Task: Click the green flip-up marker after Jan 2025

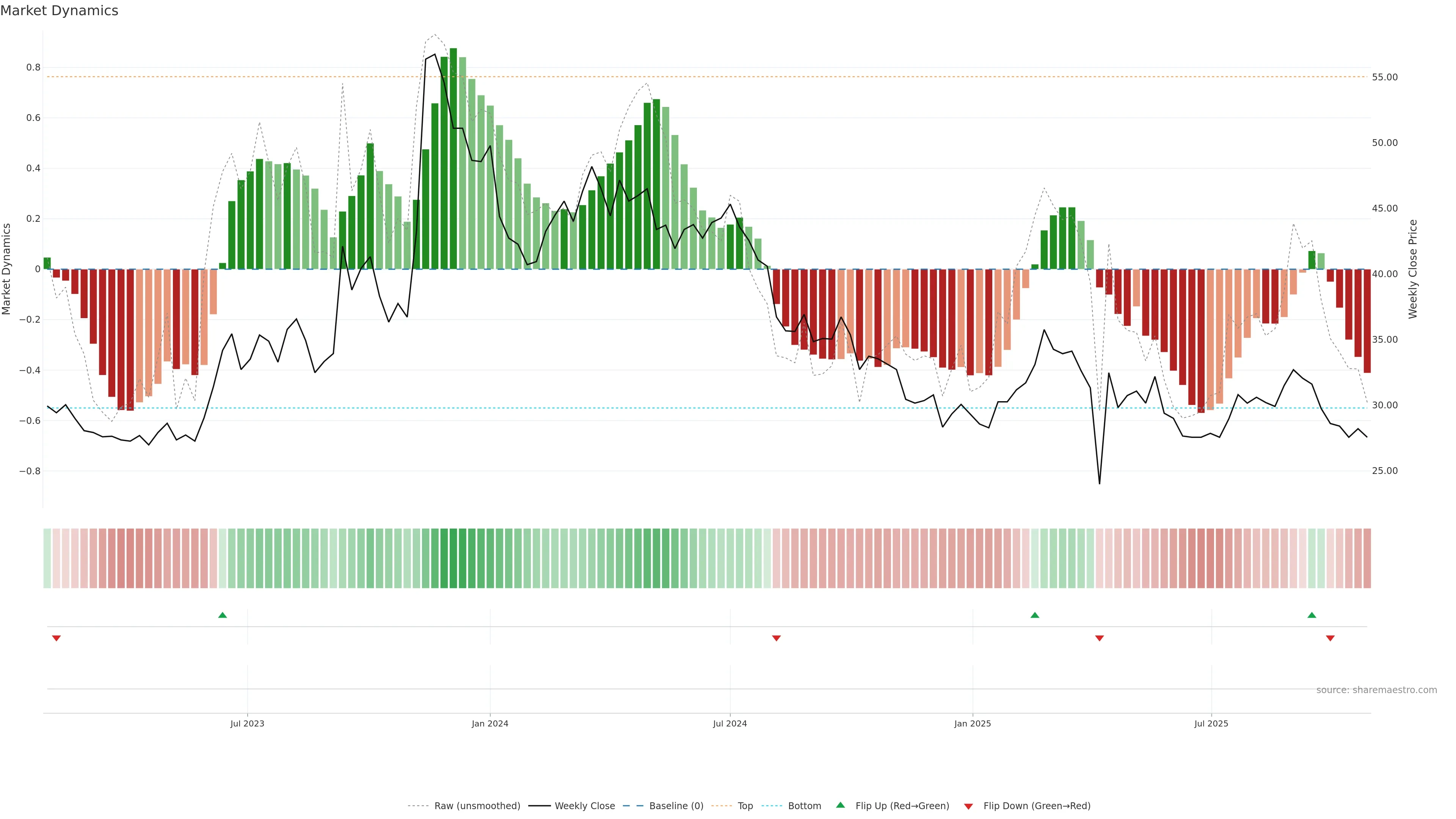Action: (1034, 615)
